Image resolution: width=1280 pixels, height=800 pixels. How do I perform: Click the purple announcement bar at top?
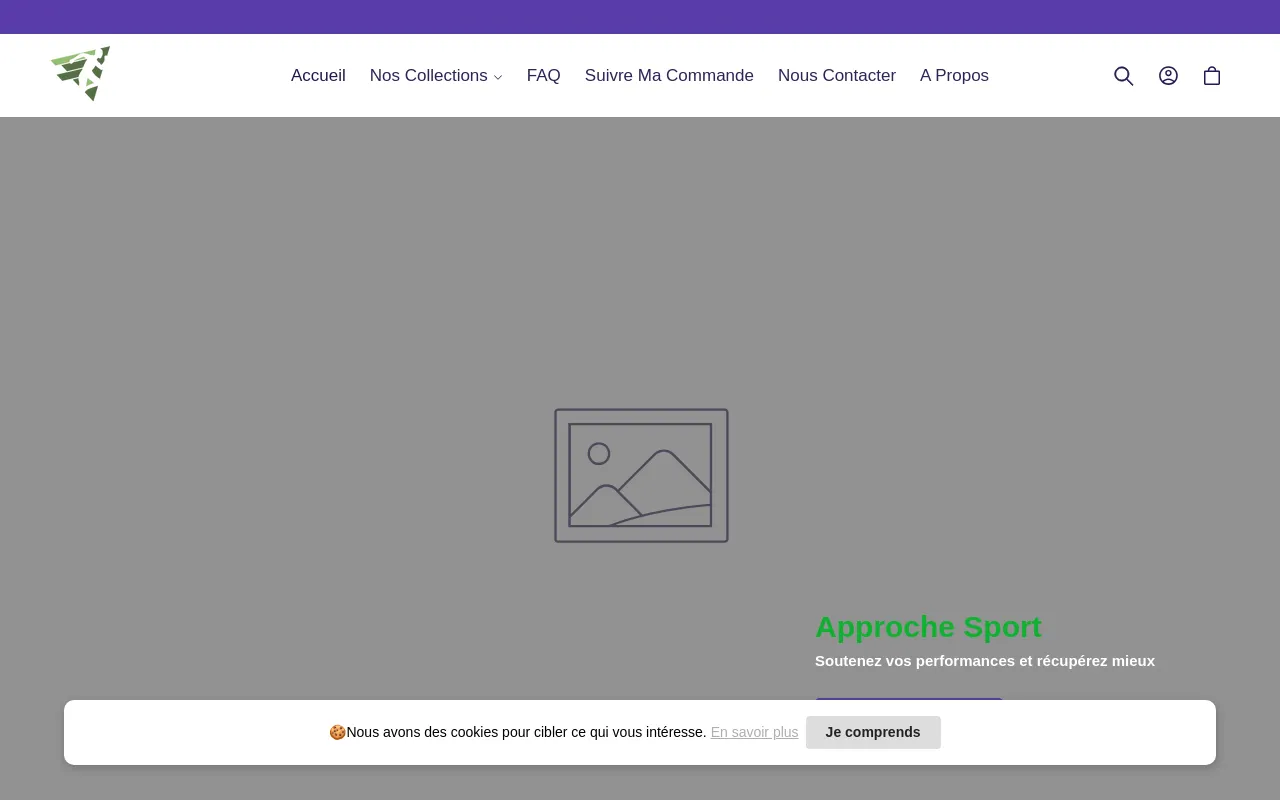pos(640,16)
